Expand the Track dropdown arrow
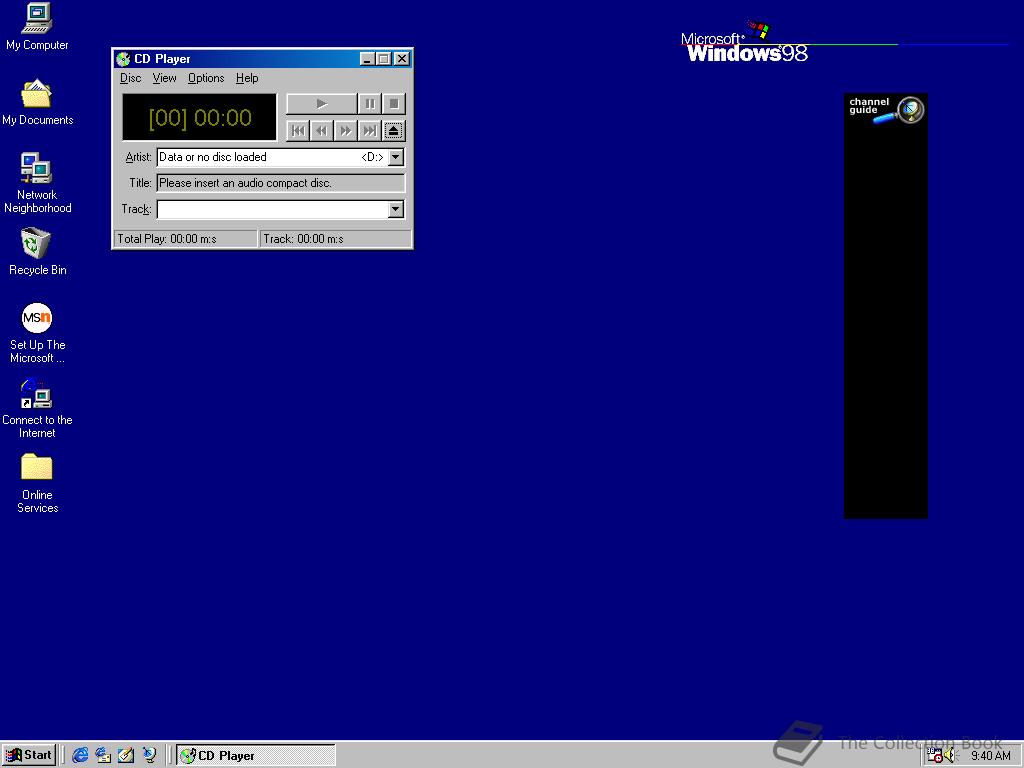 (396, 209)
